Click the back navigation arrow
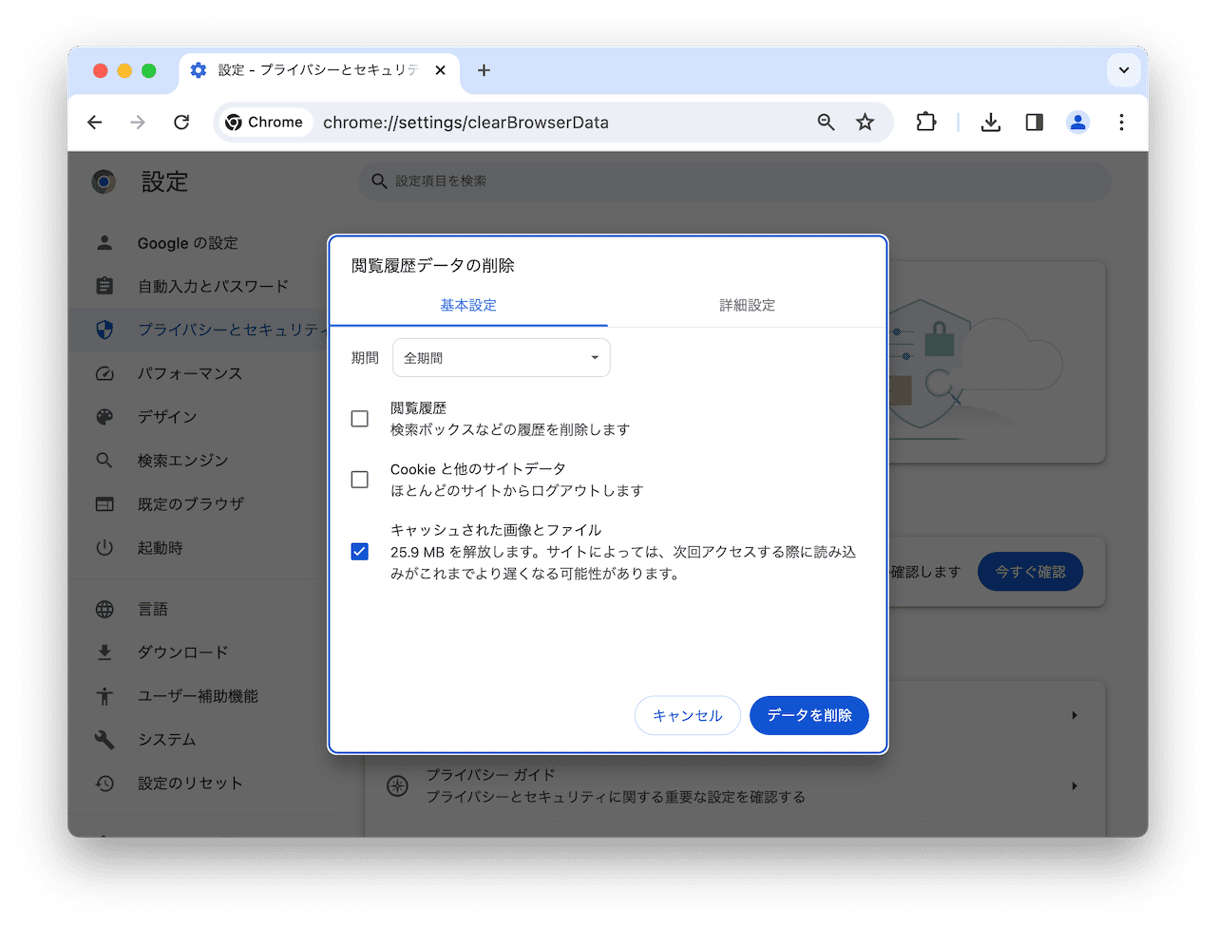Screen dimensions: 1216x927 click(x=94, y=122)
